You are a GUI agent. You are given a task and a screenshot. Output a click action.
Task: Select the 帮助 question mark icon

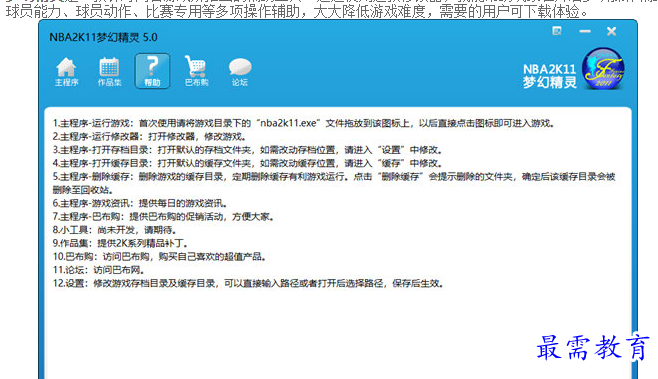click(x=152, y=71)
